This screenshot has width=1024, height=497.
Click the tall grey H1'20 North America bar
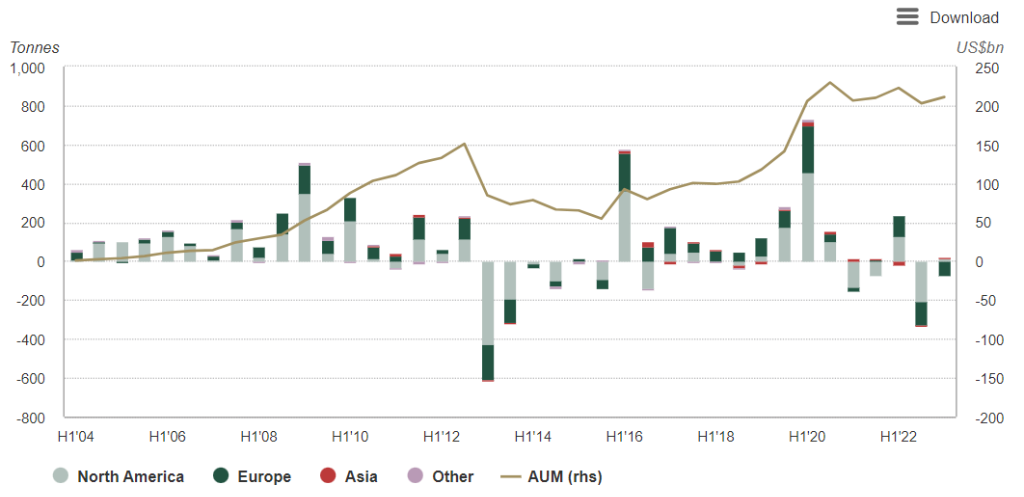point(807,217)
